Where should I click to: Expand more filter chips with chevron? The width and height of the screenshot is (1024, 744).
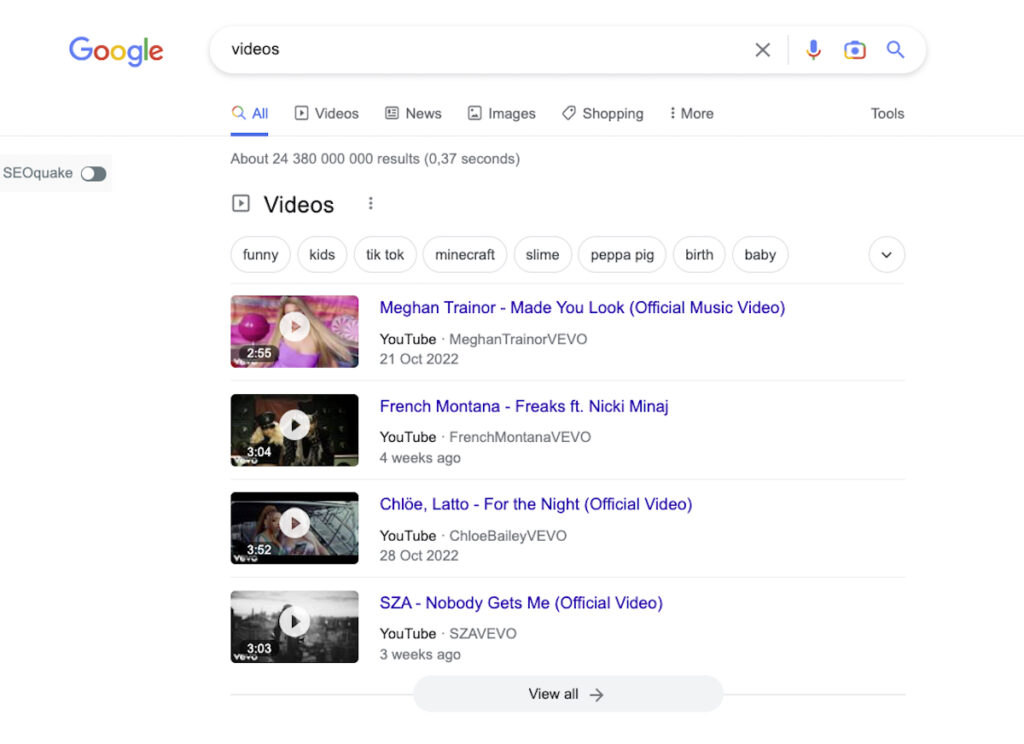(x=886, y=255)
